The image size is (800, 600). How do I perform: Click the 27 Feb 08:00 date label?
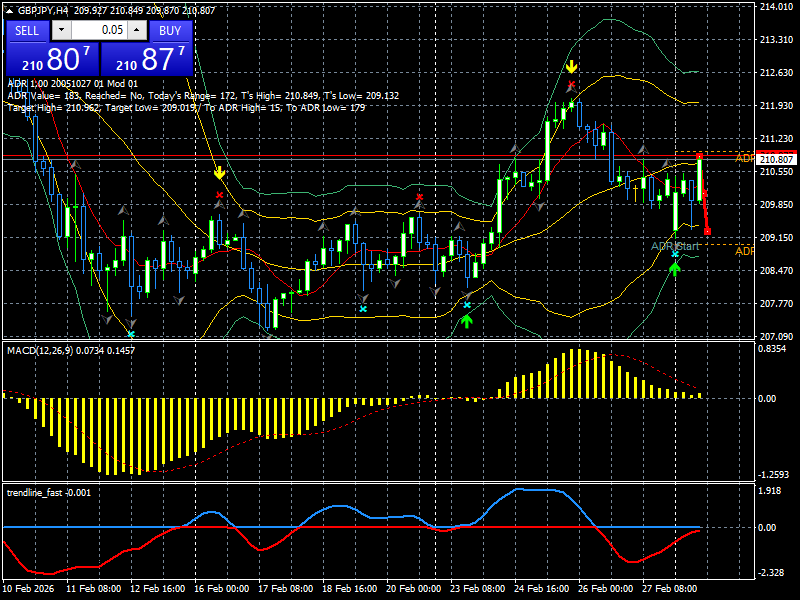(669, 588)
